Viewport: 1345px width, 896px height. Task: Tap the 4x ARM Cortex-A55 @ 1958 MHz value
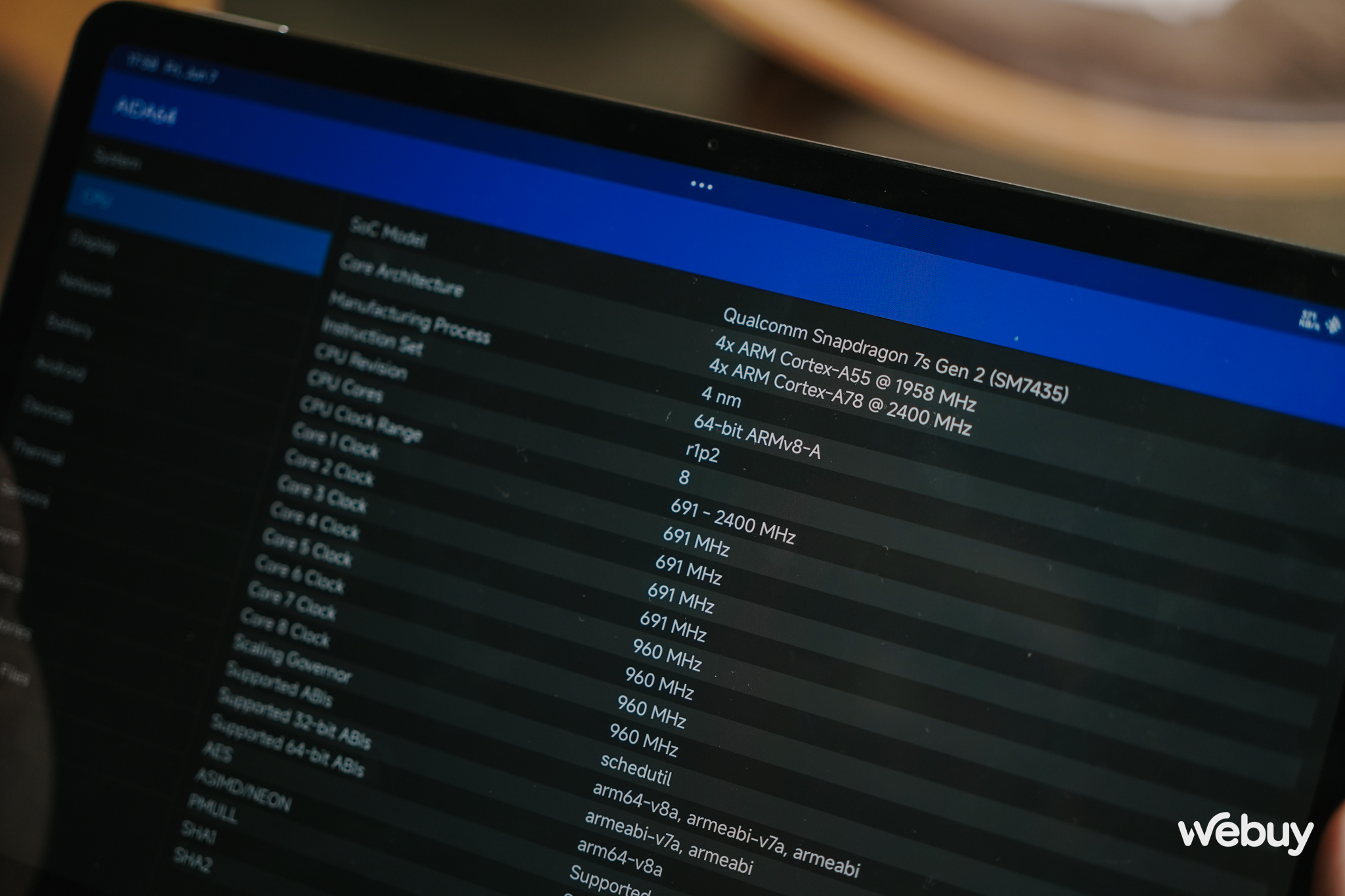(846, 373)
